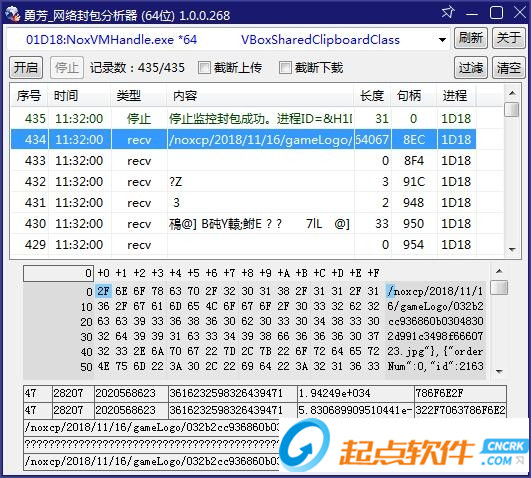Select packet row 435 停止
531x478 pixels.
(x=243, y=119)
